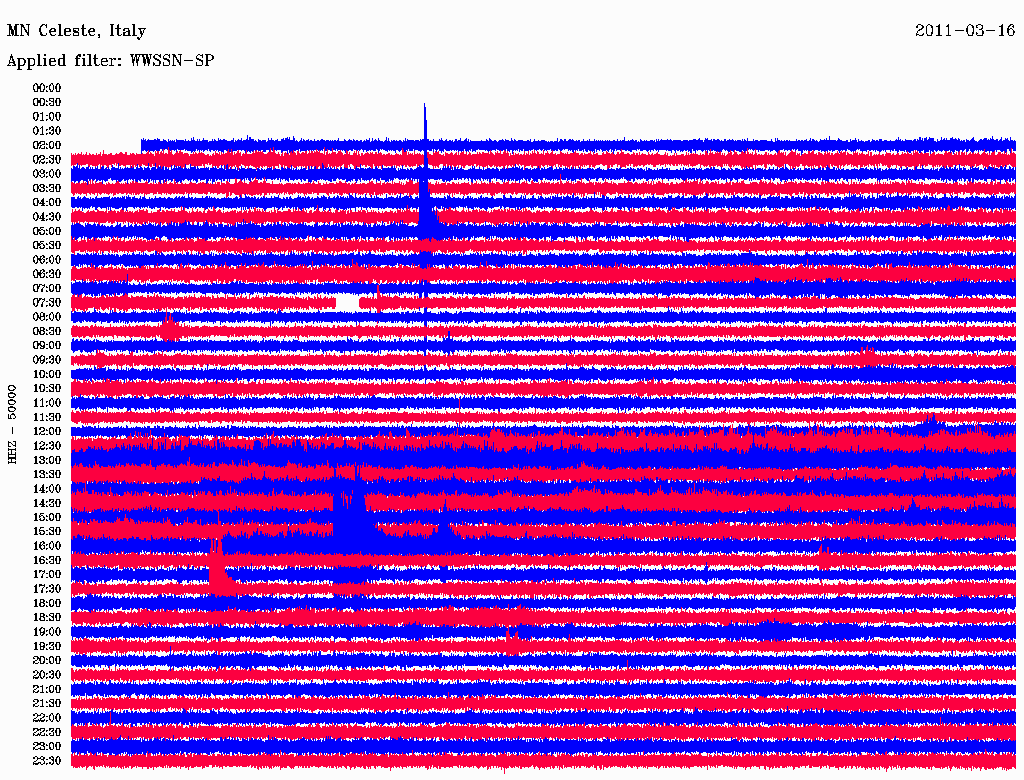This screenshot has width=1024, height=780.
Task: Click the 09:00 time label
Action: click(46, 346)
